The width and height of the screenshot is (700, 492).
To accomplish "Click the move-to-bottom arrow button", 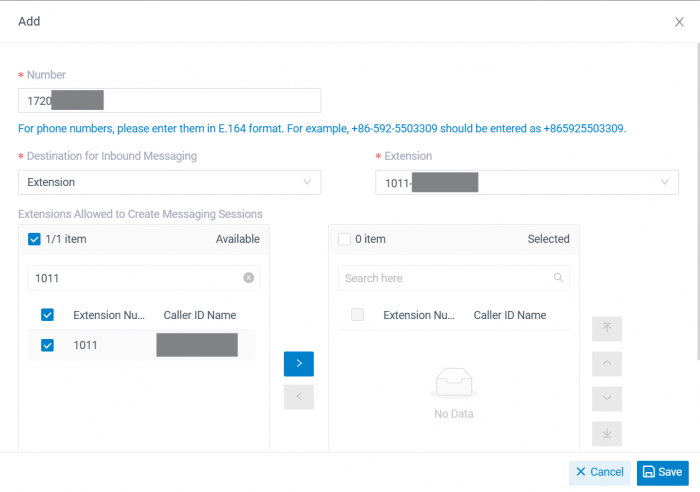I will (x=607, y=434).
